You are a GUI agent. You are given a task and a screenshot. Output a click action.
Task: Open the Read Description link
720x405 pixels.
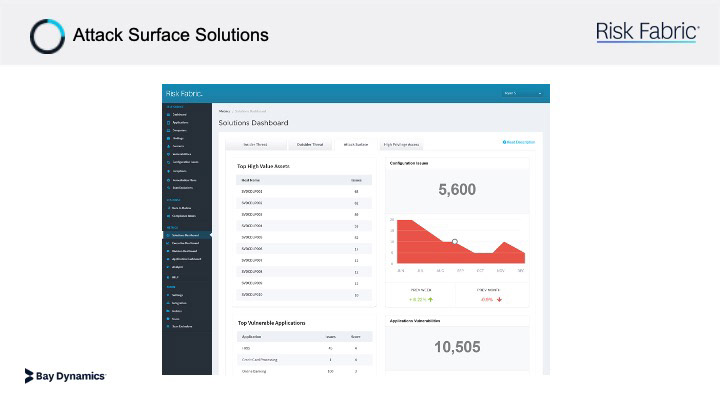click(519, 142)
